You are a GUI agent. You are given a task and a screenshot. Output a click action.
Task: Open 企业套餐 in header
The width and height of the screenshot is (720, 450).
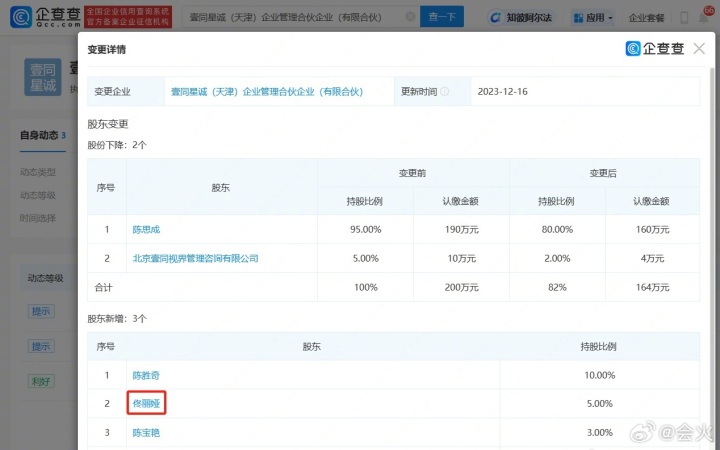tap(647, 18)
